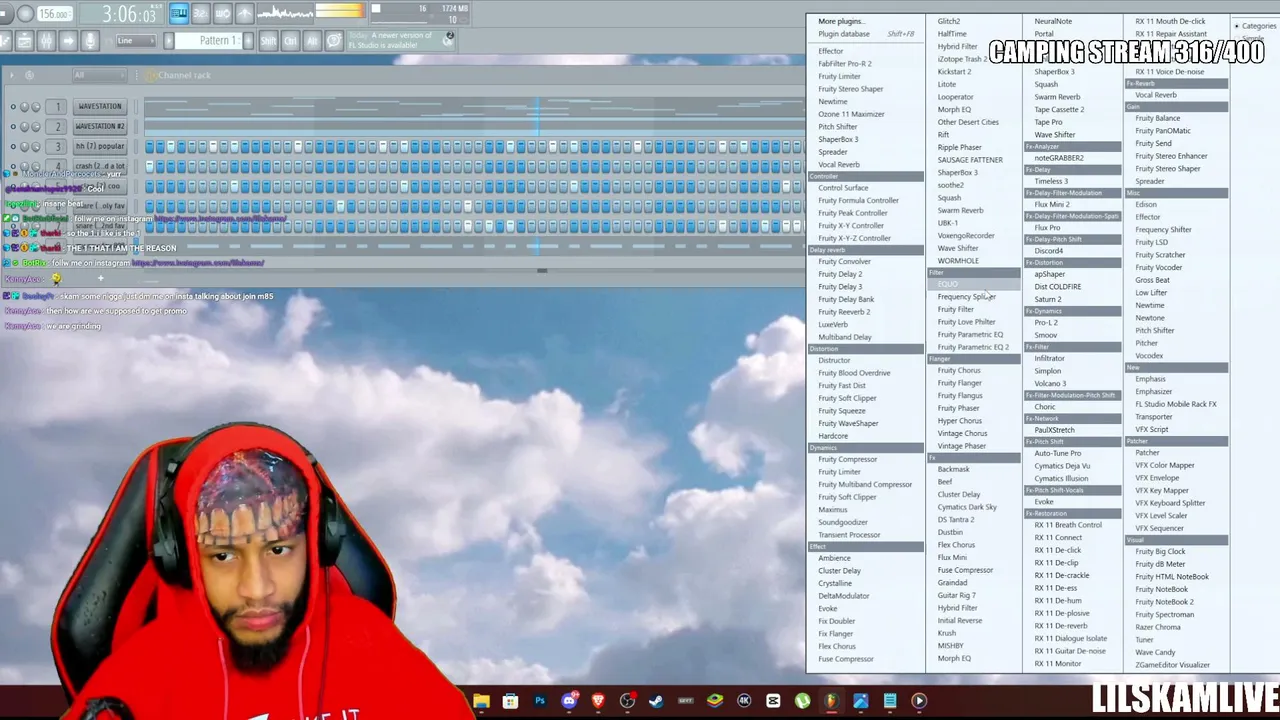Open the Notepad taskbar icon
Screen dimensions: 1280x720
(890, 701)
